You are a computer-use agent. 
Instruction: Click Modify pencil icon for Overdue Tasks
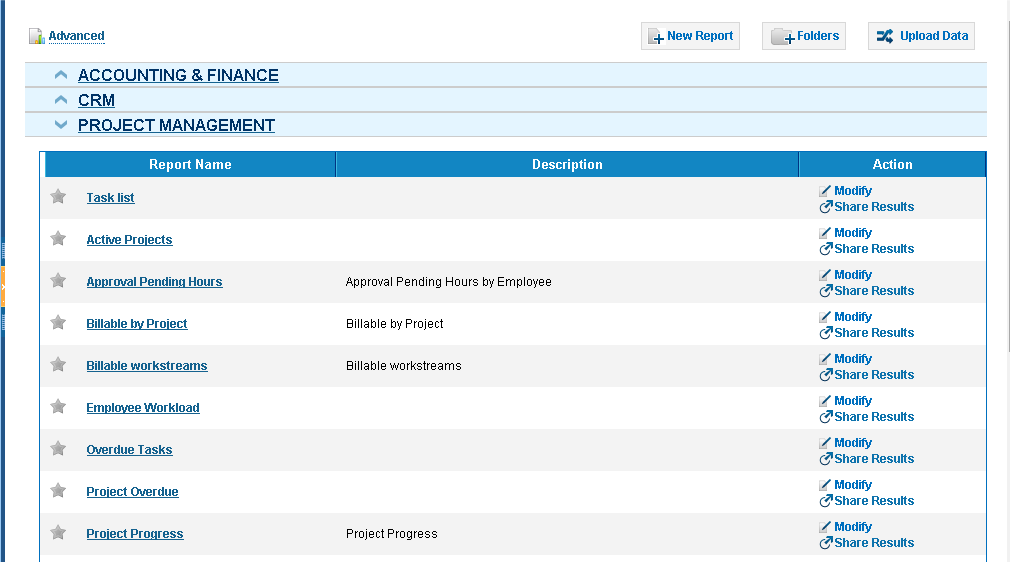click(x=825, y=443)
